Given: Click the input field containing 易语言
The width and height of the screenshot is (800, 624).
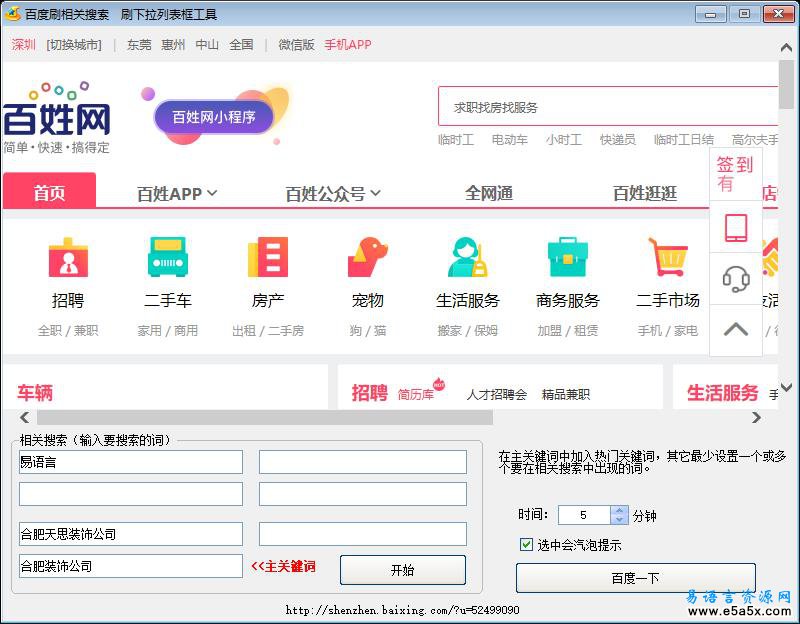Looking at the screenshot, I should (131, 462).
